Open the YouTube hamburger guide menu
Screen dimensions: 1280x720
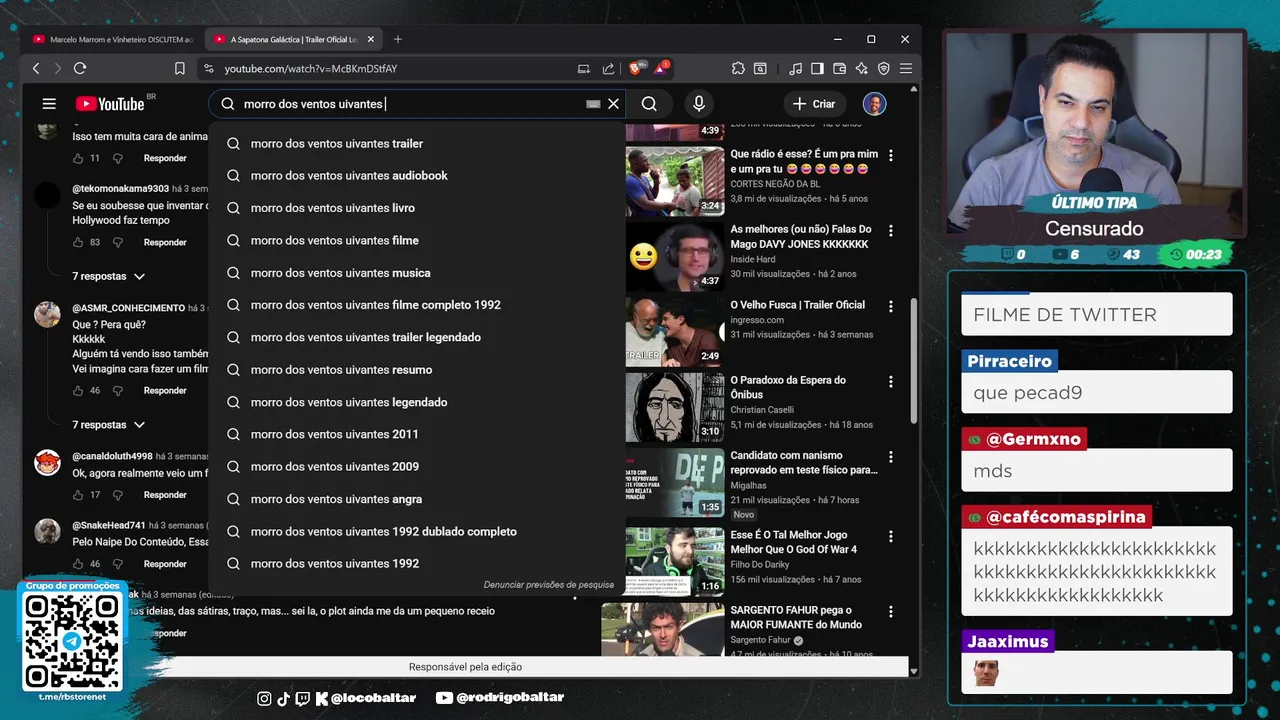pyautogui.click(x=49, y=104)
